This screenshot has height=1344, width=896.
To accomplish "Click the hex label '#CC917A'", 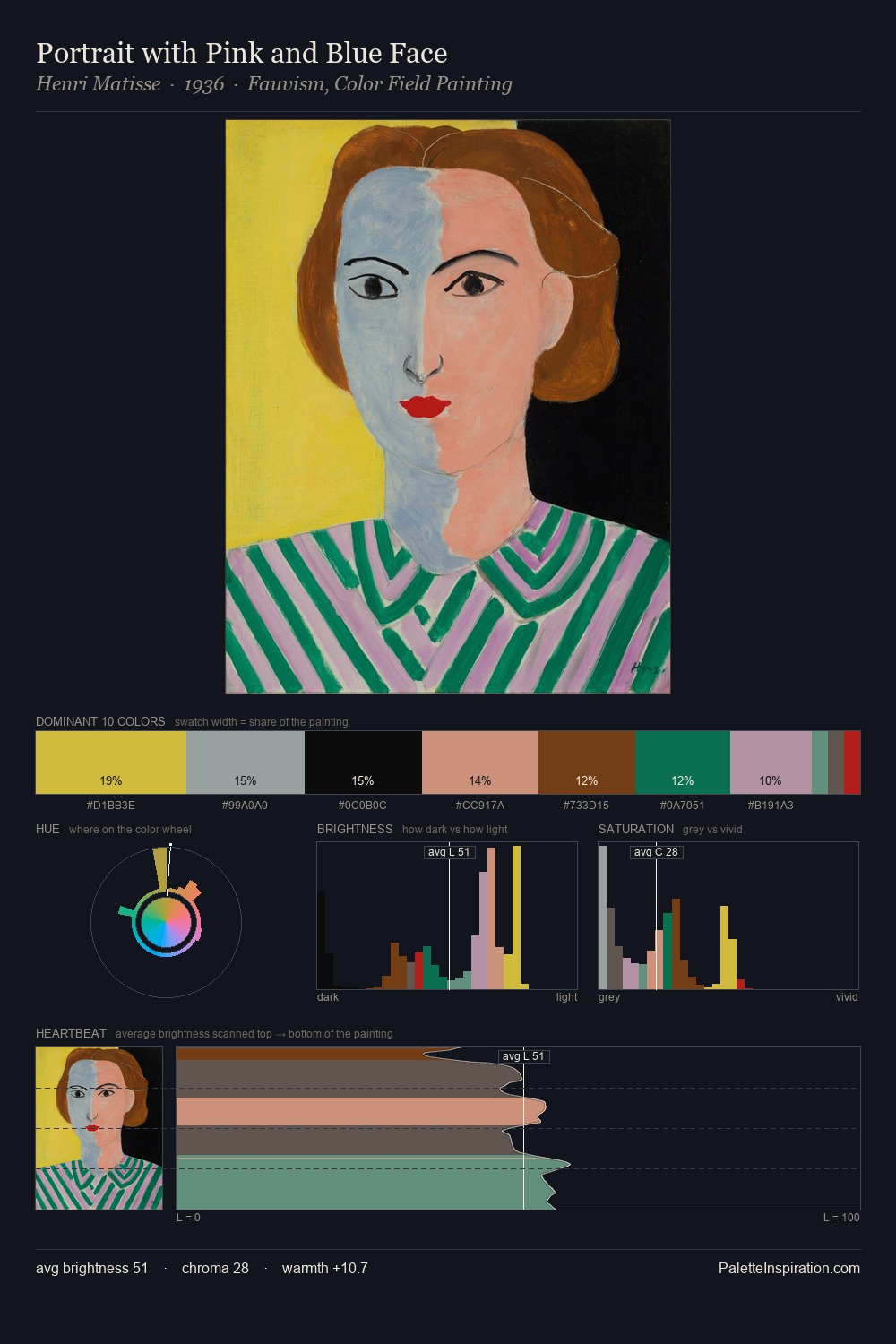I will point(480,806).
